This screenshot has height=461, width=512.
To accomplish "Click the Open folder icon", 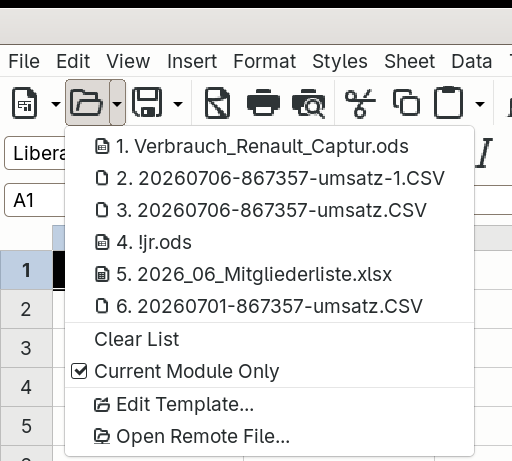I will point(86,103).
